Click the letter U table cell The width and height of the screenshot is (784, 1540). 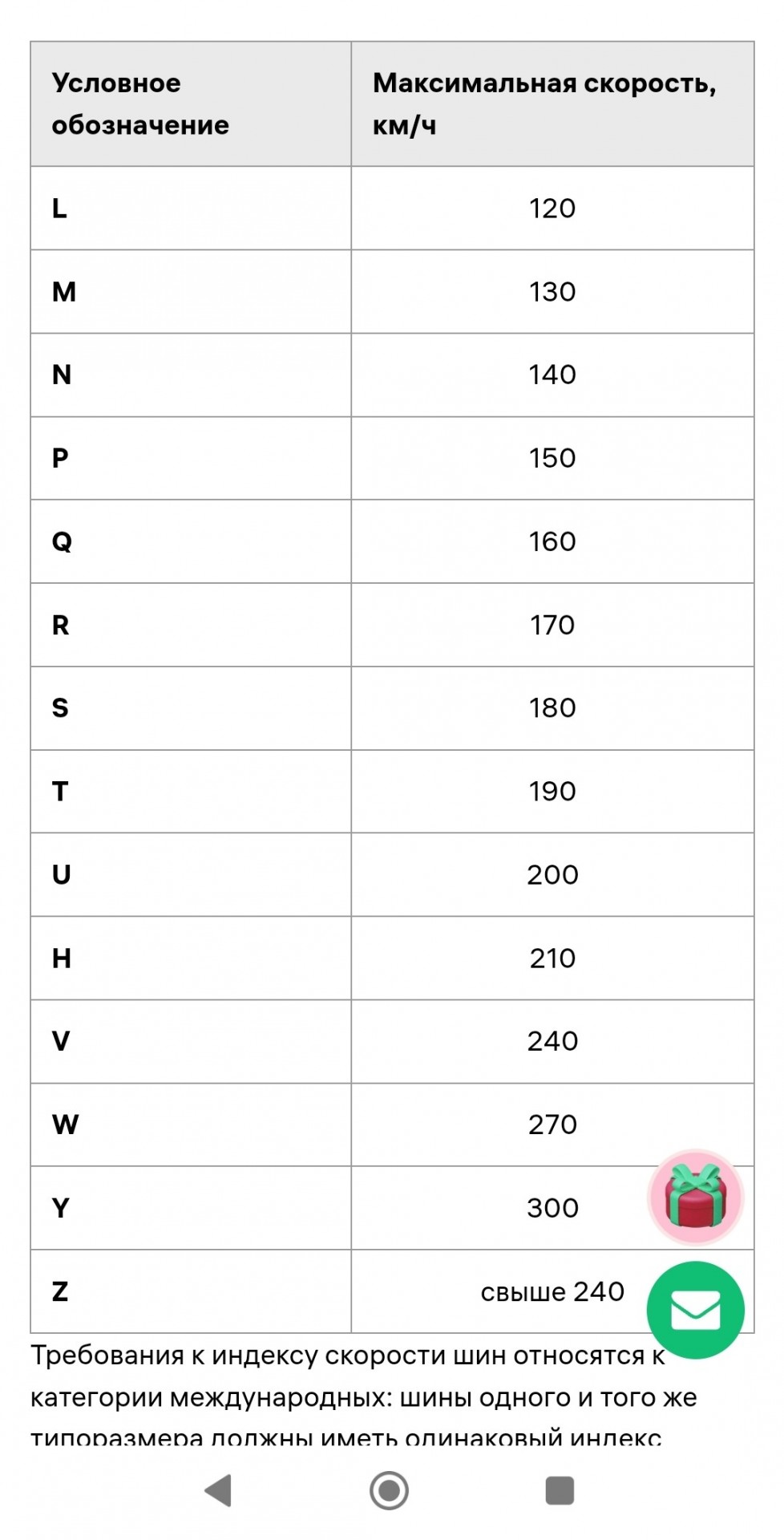click(x=191, y=875)
